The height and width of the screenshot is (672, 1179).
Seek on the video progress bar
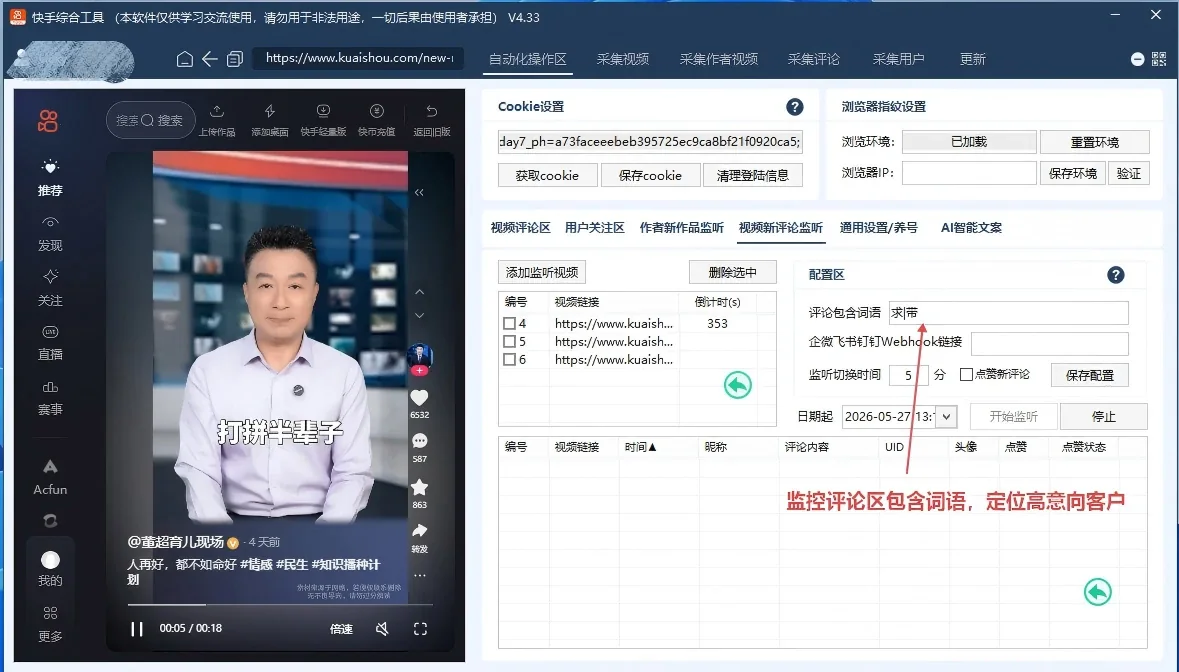click(x=280, y=604)
